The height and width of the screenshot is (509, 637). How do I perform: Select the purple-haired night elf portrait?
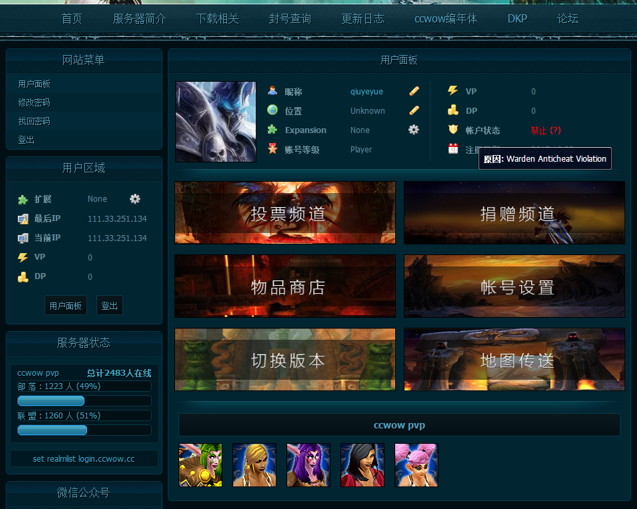[308, 465]
